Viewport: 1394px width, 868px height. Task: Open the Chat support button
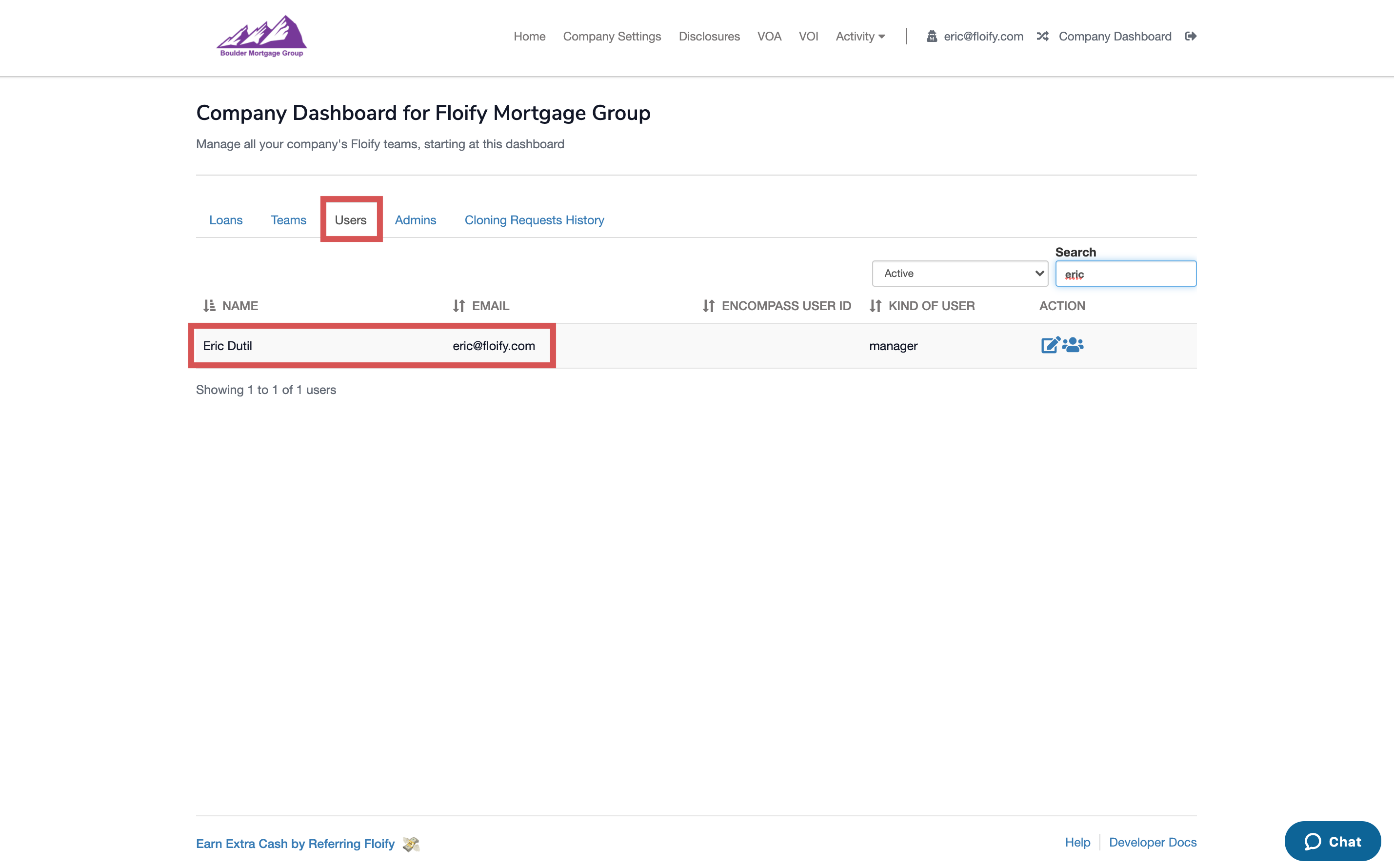pos(1332,841)
